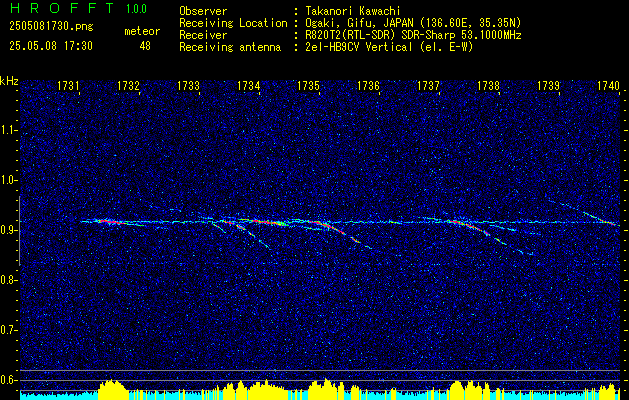Click the kHz axis unit label
The height and width of the screenshot is (400, 629).
9,81
